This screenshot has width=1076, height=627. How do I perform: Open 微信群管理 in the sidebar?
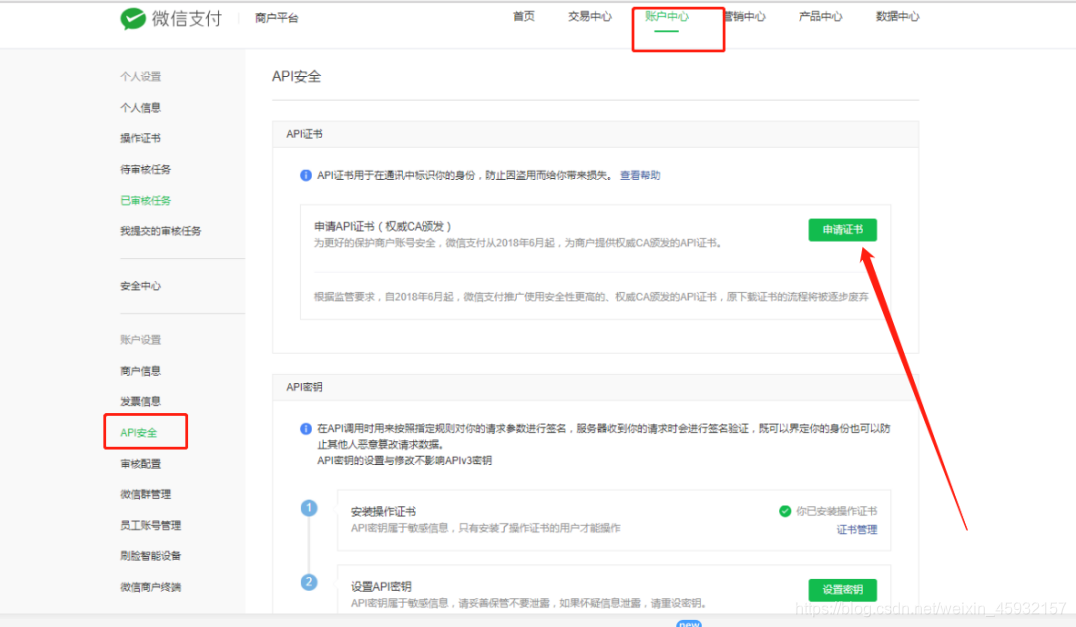pos(145,495)
